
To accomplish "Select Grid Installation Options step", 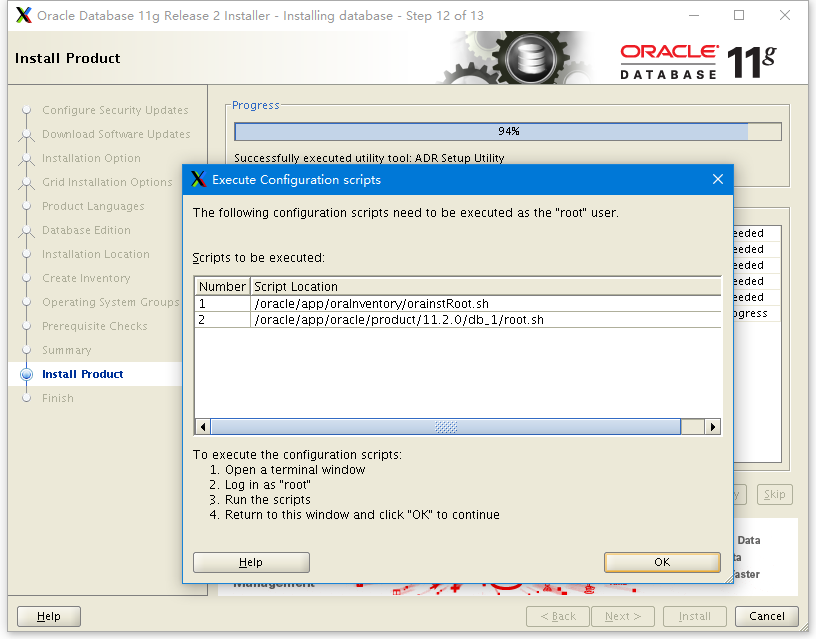I will [x=107, y=182].
